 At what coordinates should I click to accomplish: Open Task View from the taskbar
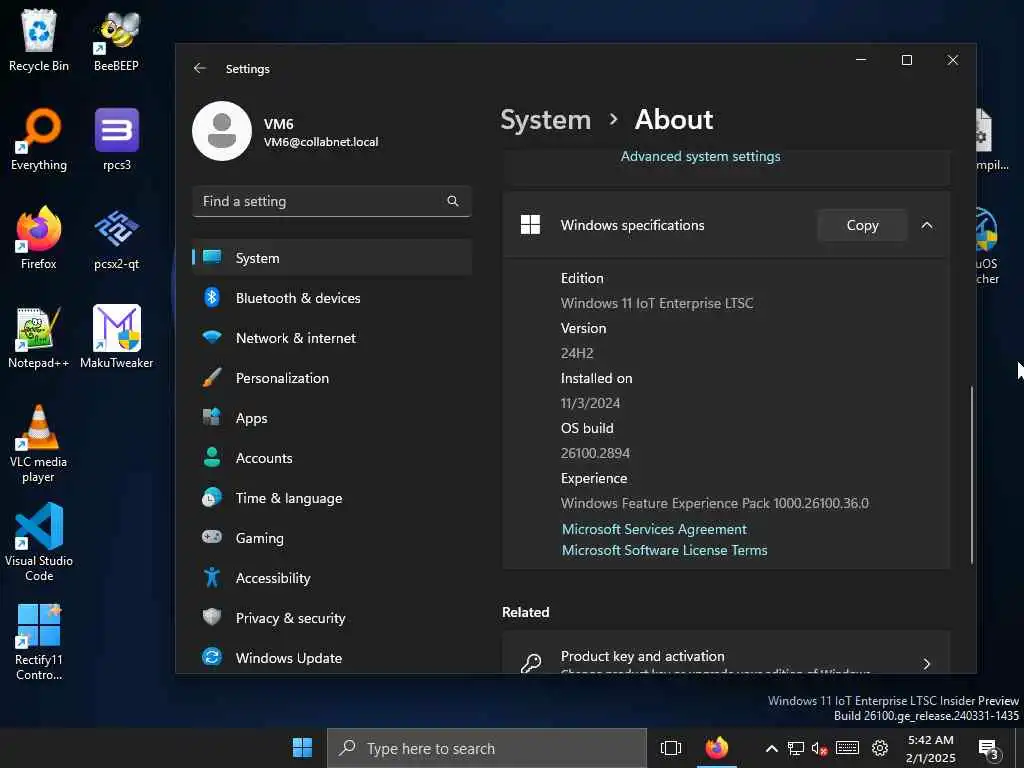pos(671,748)
